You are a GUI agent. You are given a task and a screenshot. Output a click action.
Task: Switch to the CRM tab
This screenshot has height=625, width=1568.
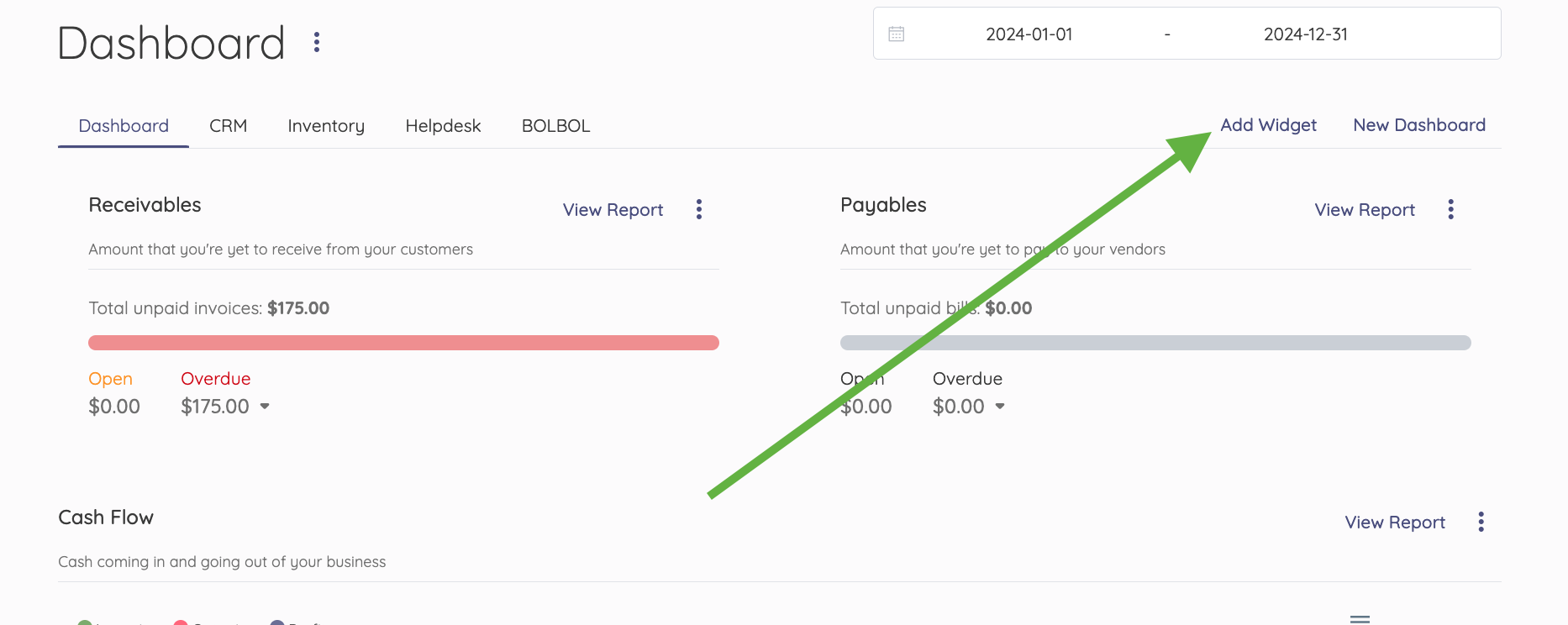pyautogui.click(x=228, y=126)
